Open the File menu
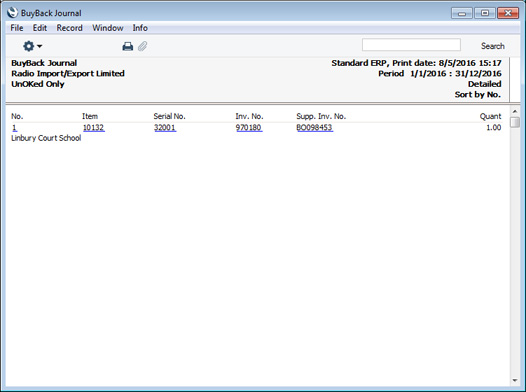Screen dimensions: 526x392 click(17, 28)
